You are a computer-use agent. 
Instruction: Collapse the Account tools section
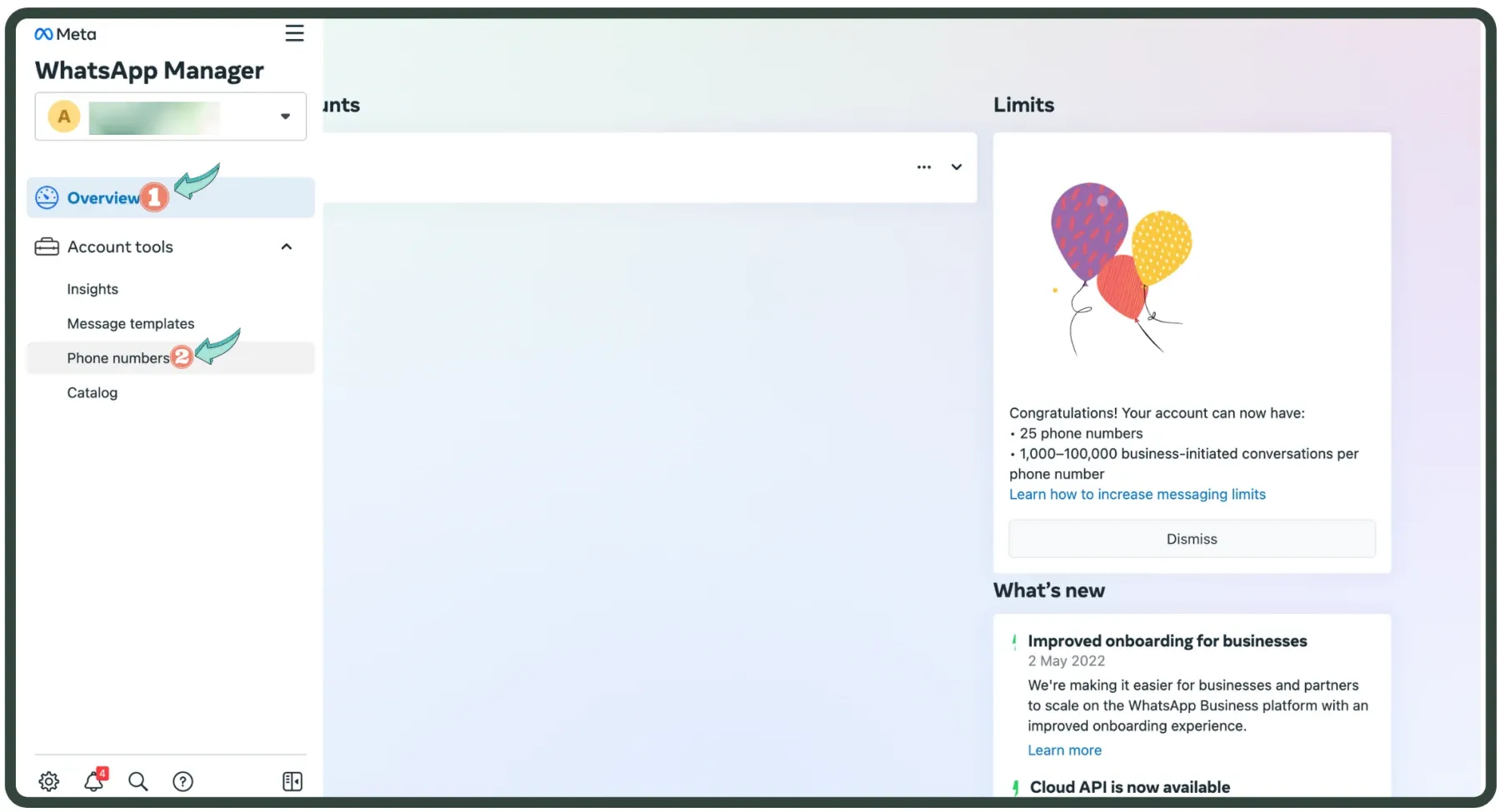point(287,247)
